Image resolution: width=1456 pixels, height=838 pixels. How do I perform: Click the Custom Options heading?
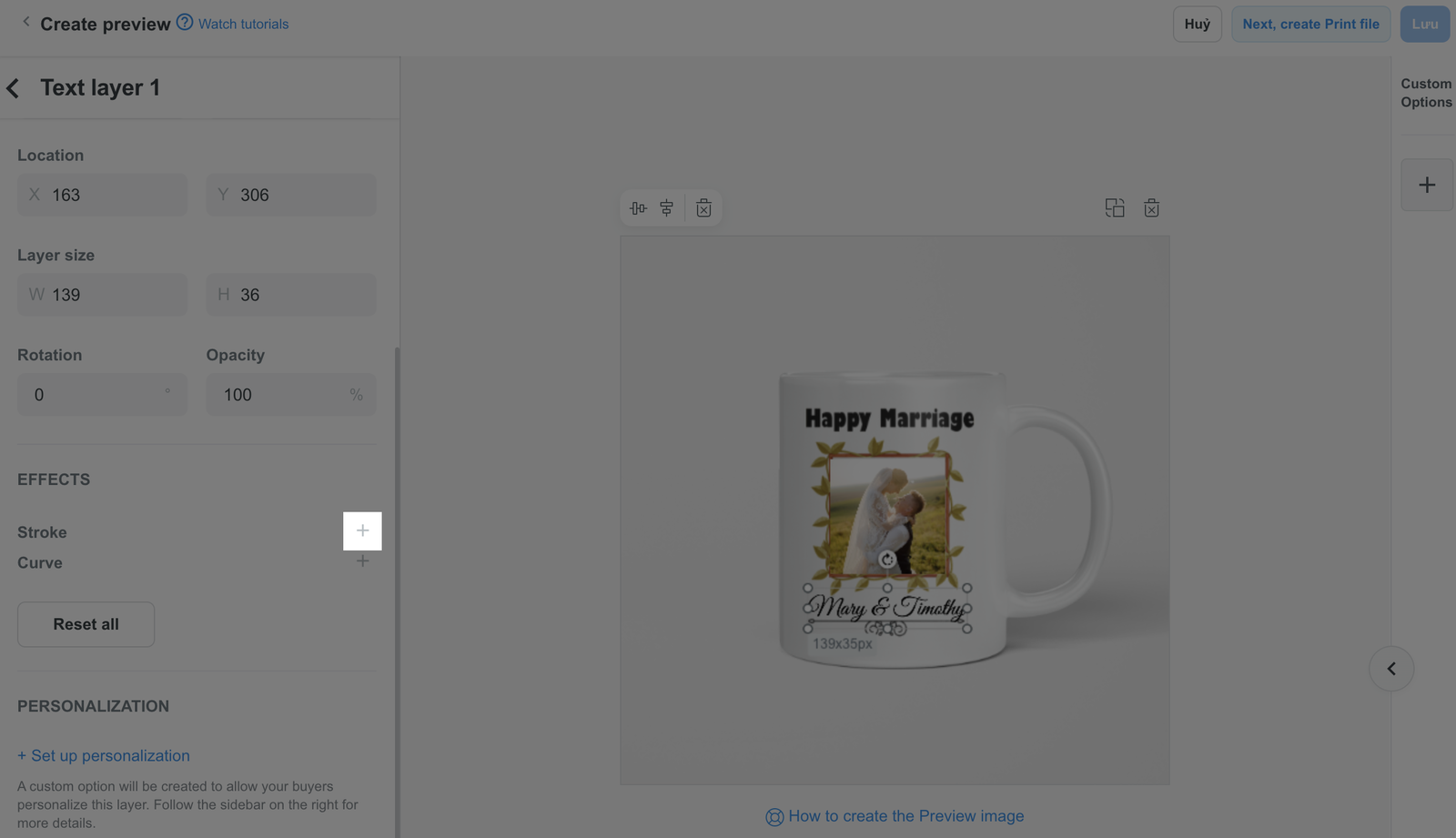pyautogui.click(x=1426, y=93)
